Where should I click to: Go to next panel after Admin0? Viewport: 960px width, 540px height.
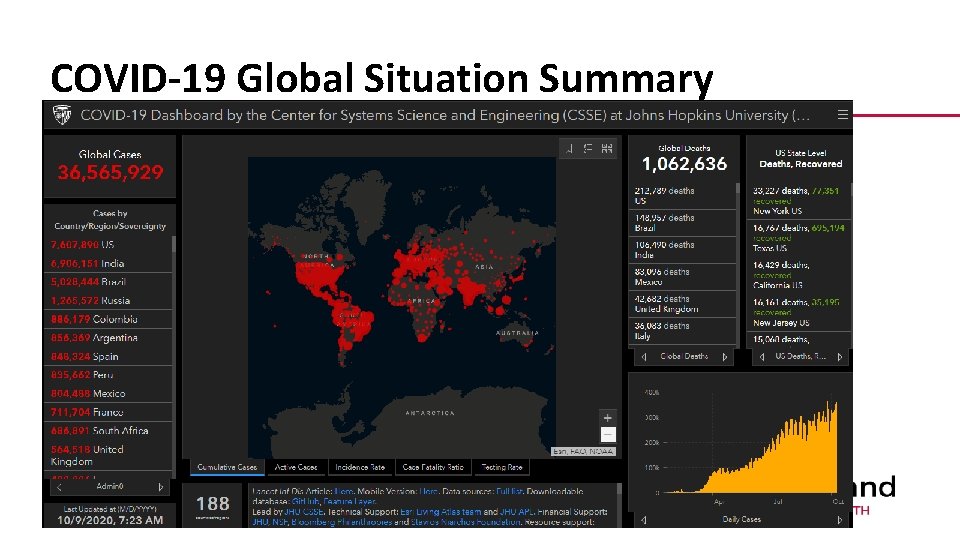coord(161,487)
